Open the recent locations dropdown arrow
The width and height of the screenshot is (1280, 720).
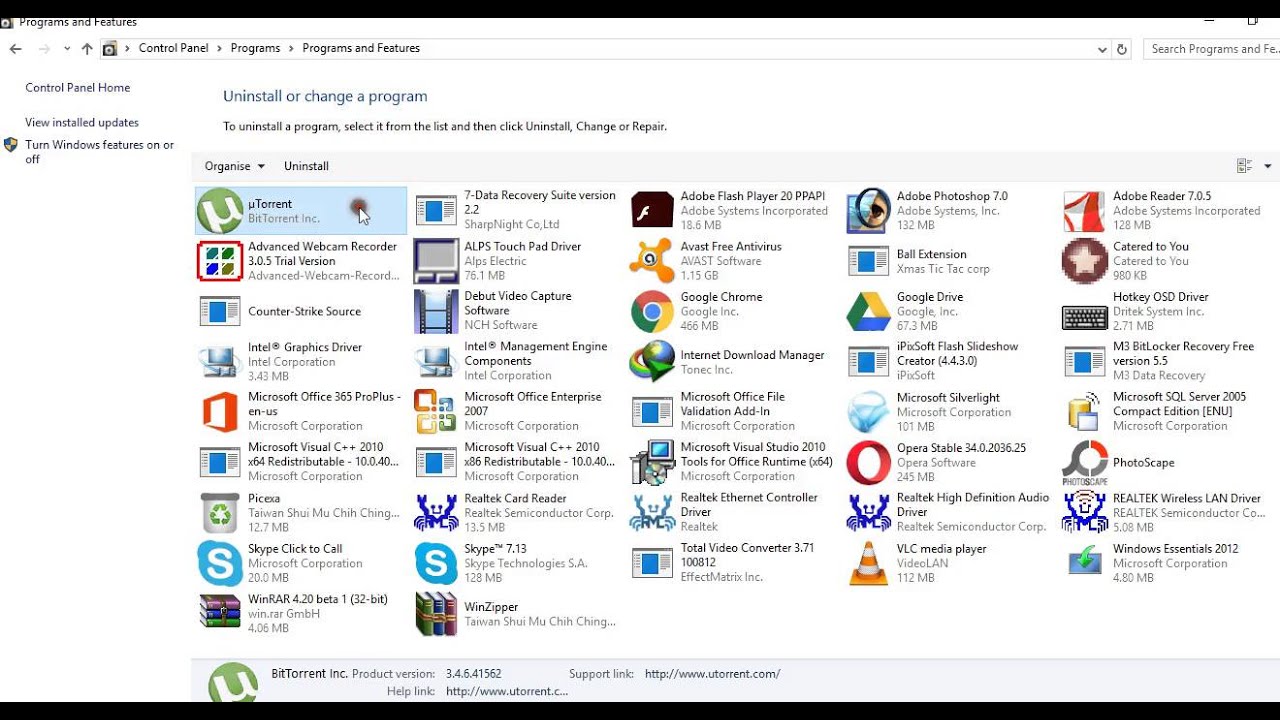coord(67,48)
